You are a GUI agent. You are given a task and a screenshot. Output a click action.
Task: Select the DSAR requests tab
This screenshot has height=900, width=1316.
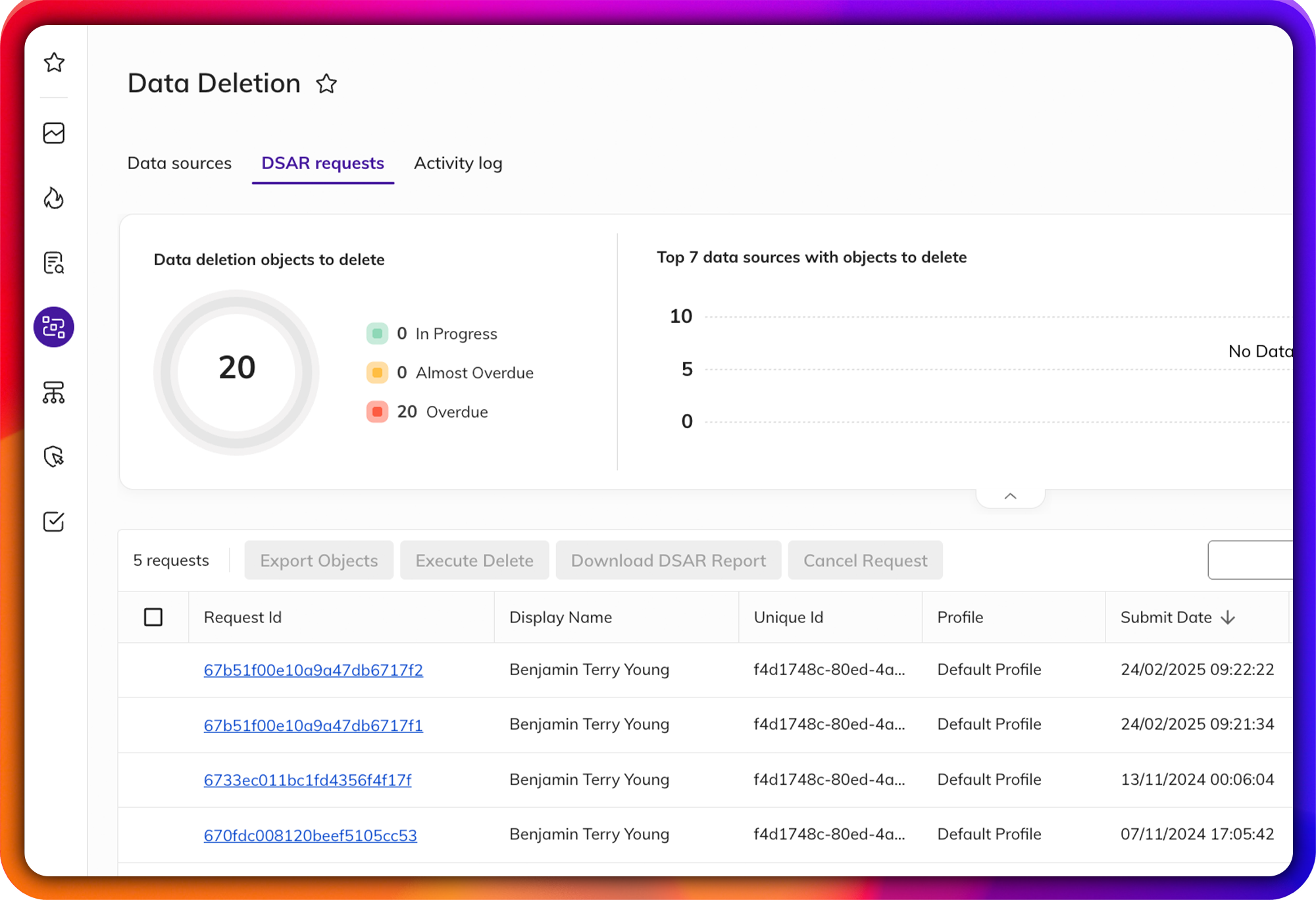[323, 163]
